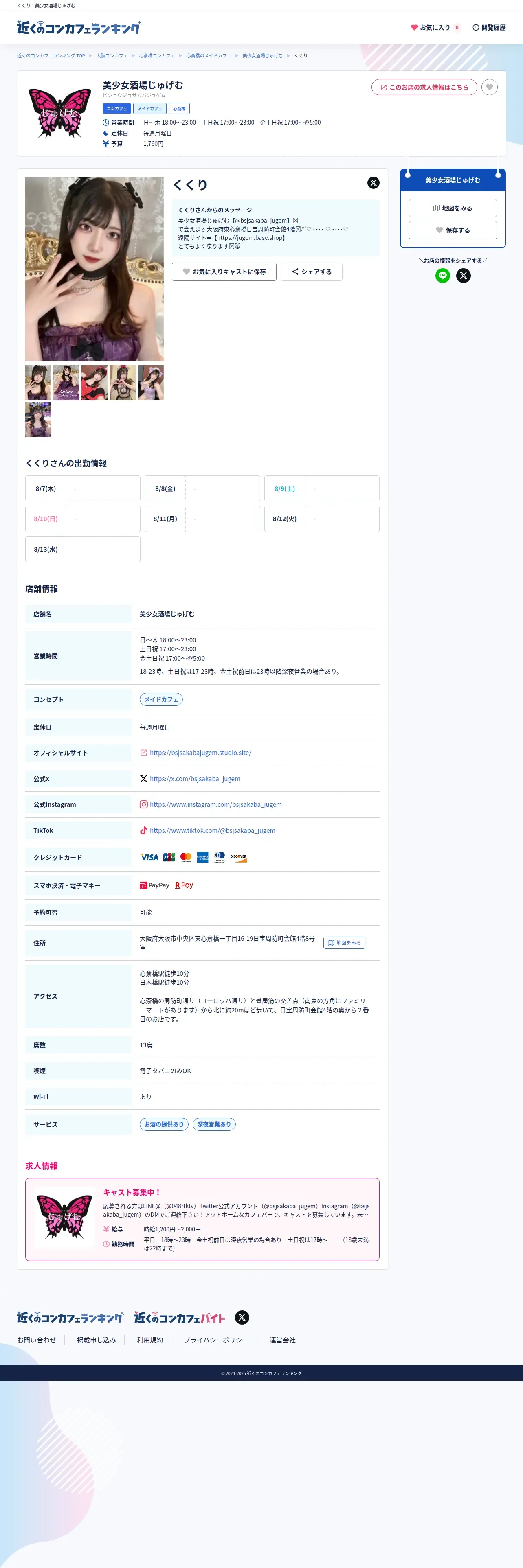Select the 8/13(水) schedule cell
Viewport: 523px width, 1568px height.
click(x=83, y=549)
